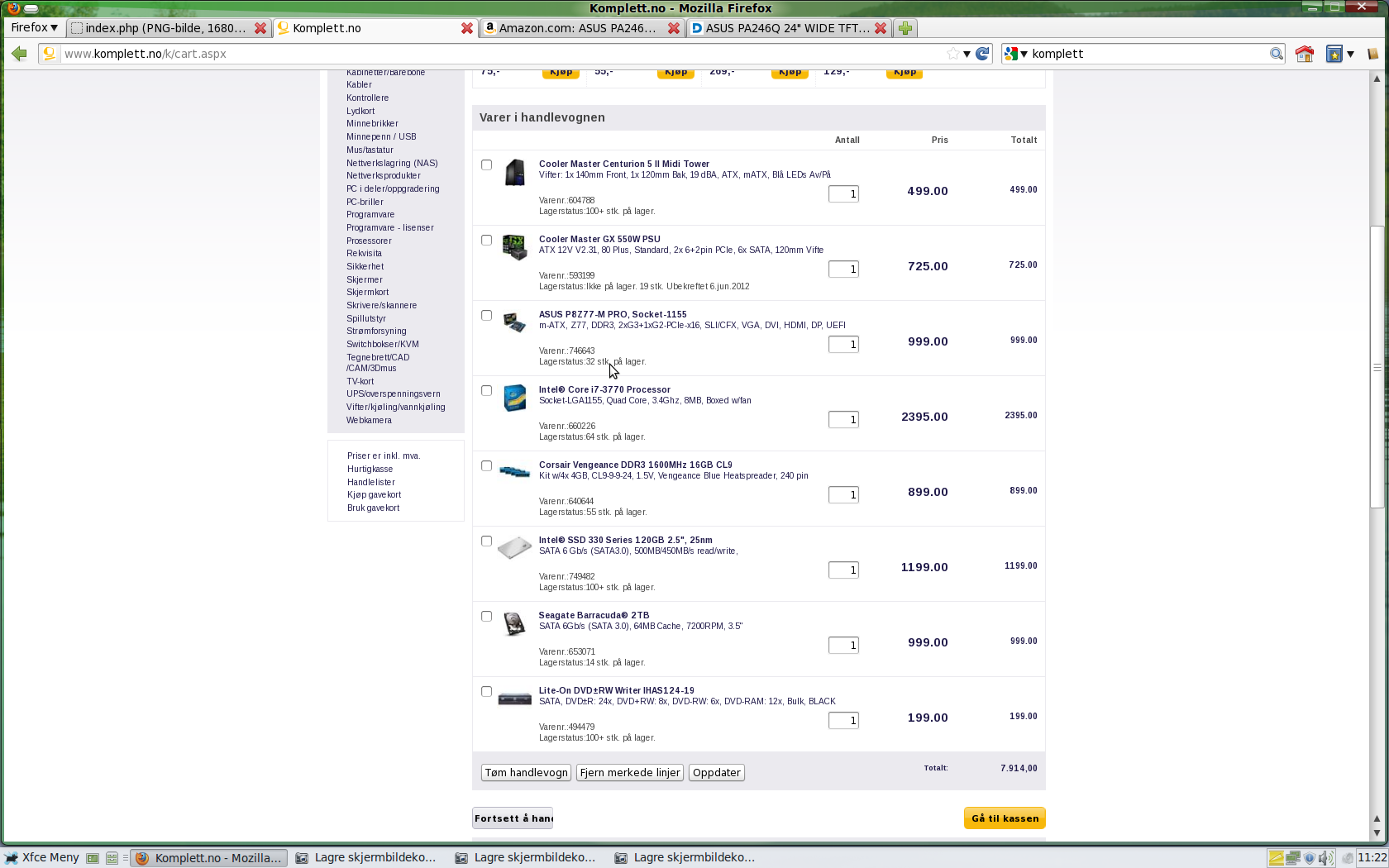
Task: Open bookmarks menu dropdown arrow
Action: (x=1350, y=54)
